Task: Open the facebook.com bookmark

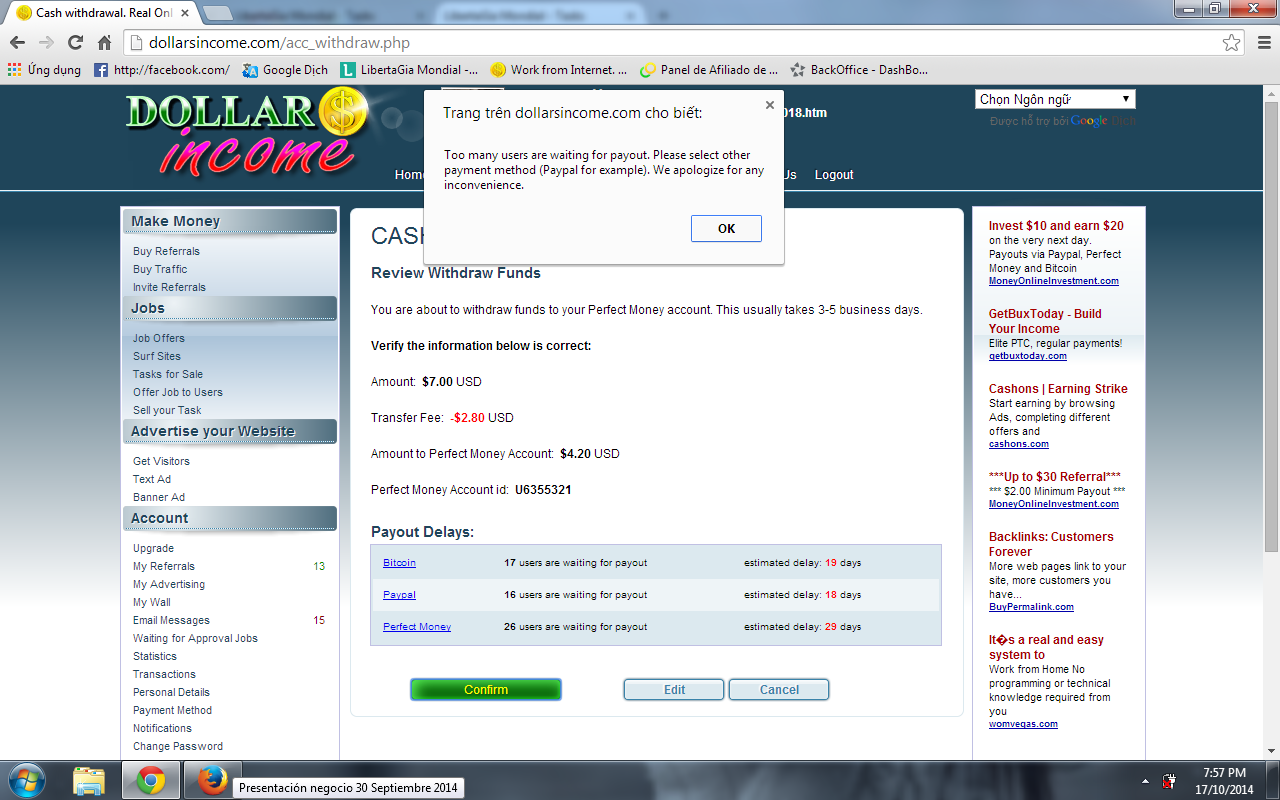Action: (x=162, y=70)
